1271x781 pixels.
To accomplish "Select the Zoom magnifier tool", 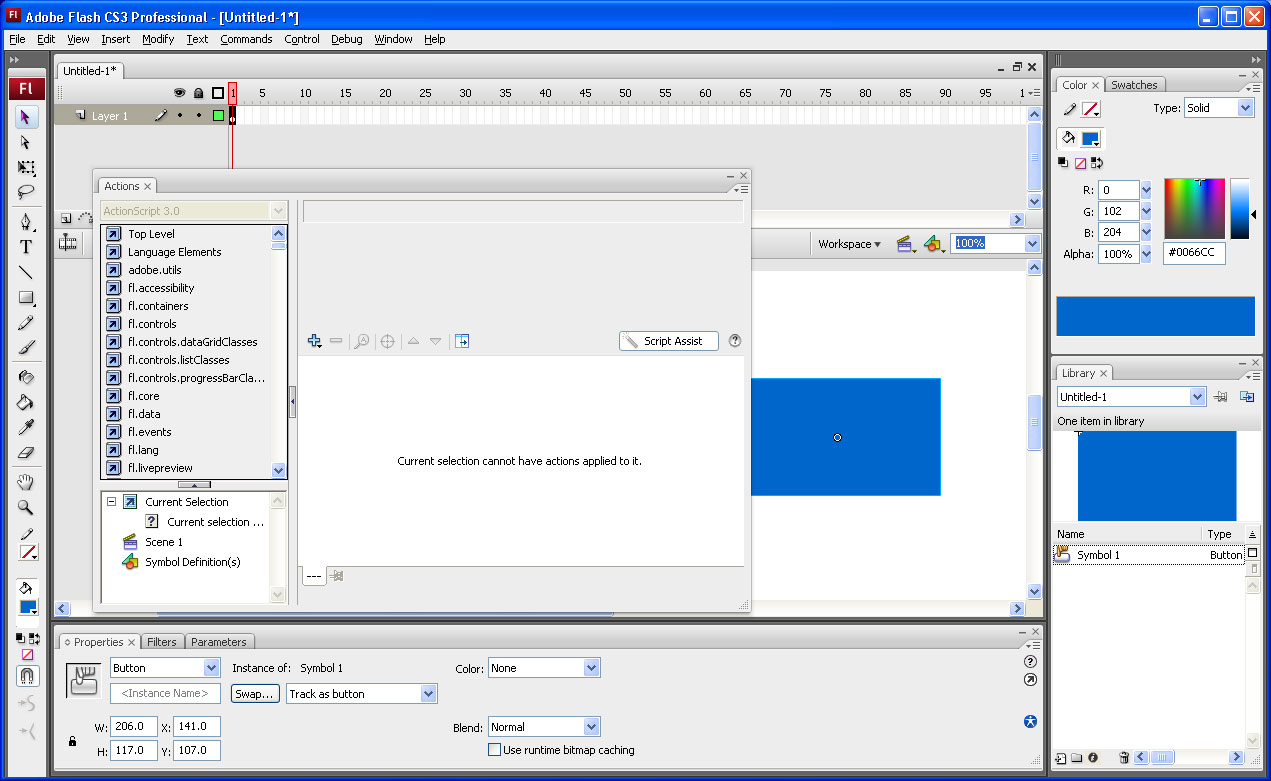I will click(x=26, y=508).
